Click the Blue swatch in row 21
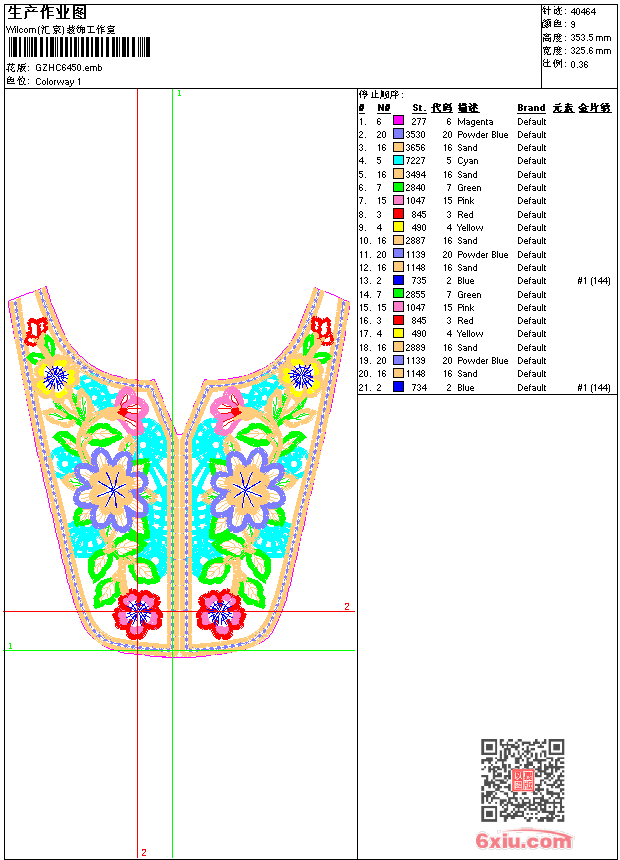This screenshot has height=860, width=620. click(398, 387)
